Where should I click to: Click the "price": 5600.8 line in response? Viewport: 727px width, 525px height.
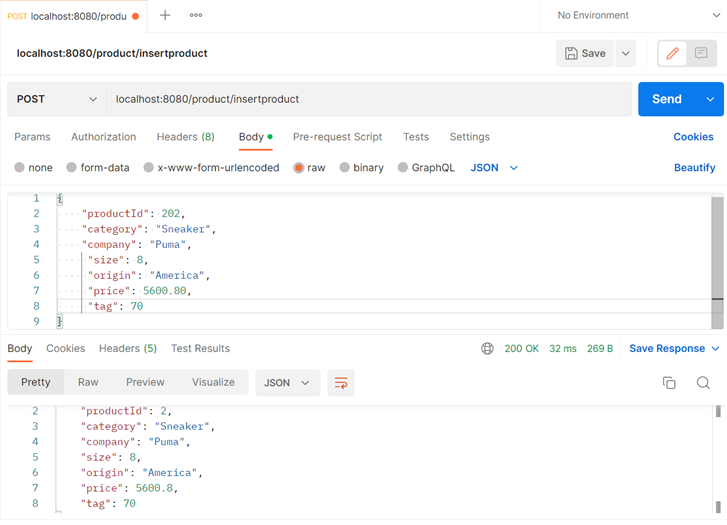(129, 488)
